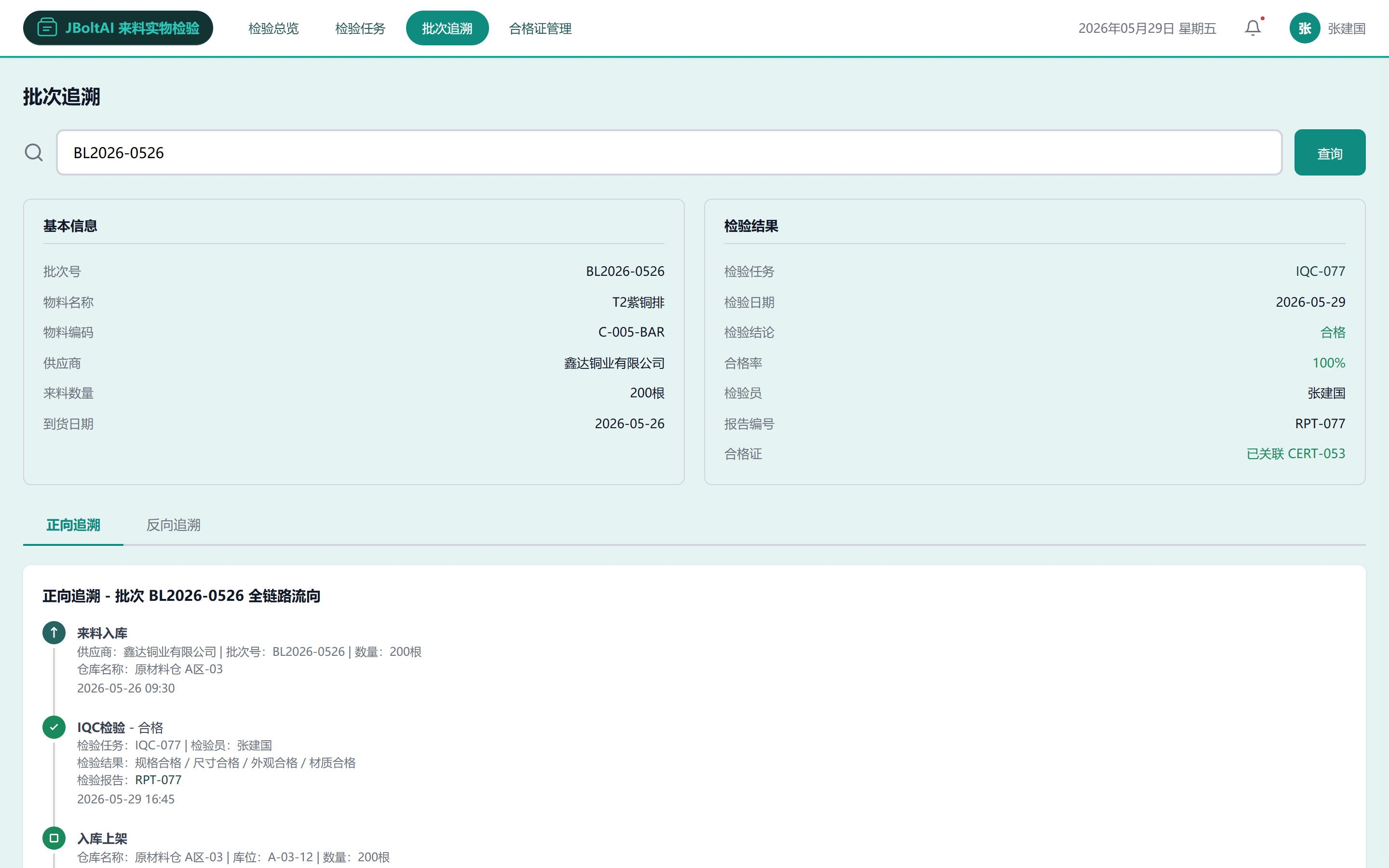Click the 检验员 value 张建国
The height and width of the screenshot is (868, 1389).
pos(1326,393)
